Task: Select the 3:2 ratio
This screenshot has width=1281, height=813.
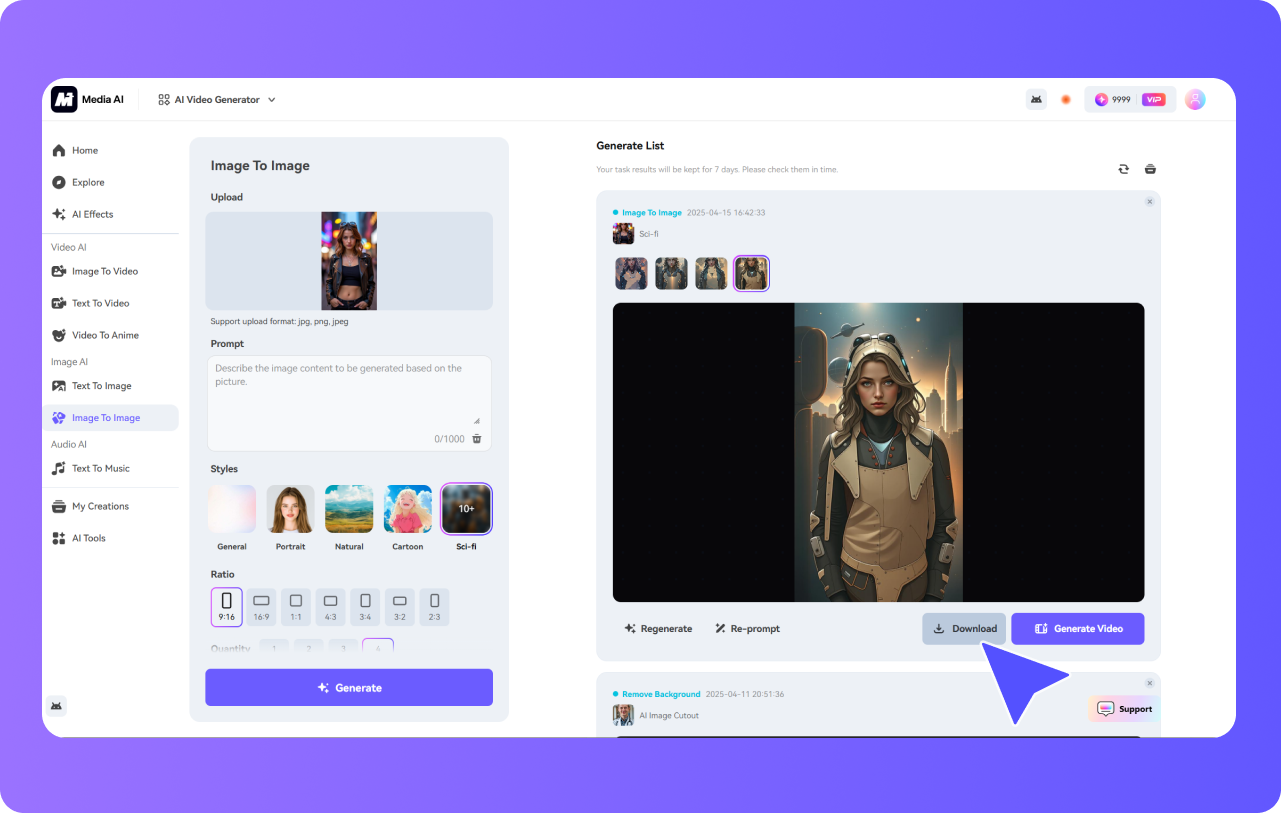Action: (400, 607)
